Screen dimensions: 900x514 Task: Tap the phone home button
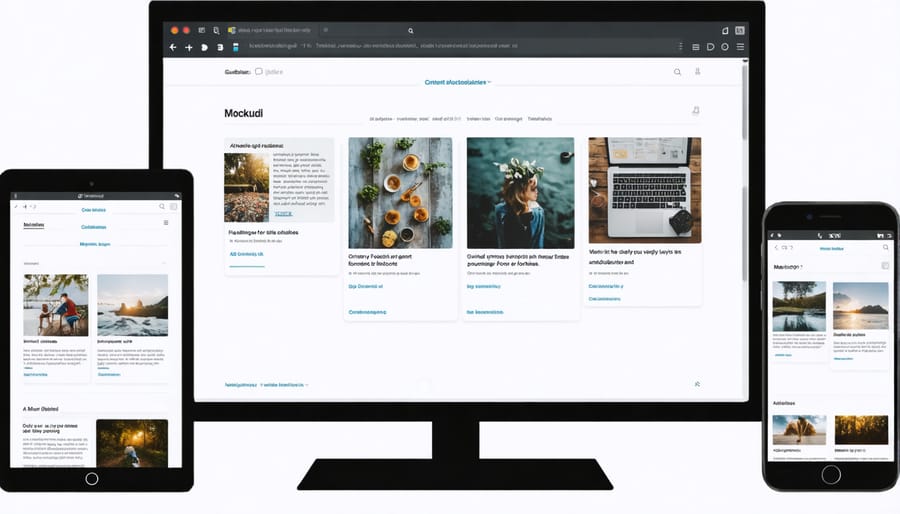tap(831, 474)
